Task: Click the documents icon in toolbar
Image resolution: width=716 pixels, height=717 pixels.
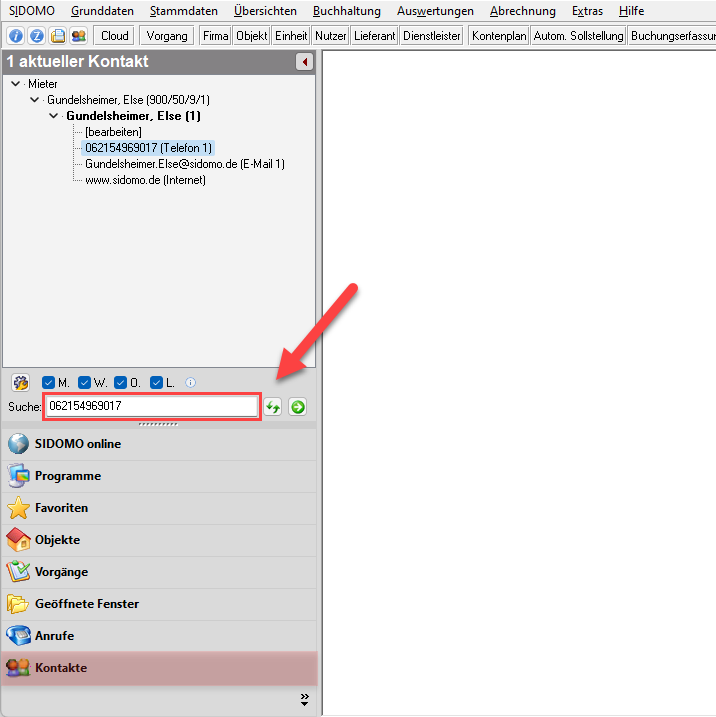Action: [58, 36]
